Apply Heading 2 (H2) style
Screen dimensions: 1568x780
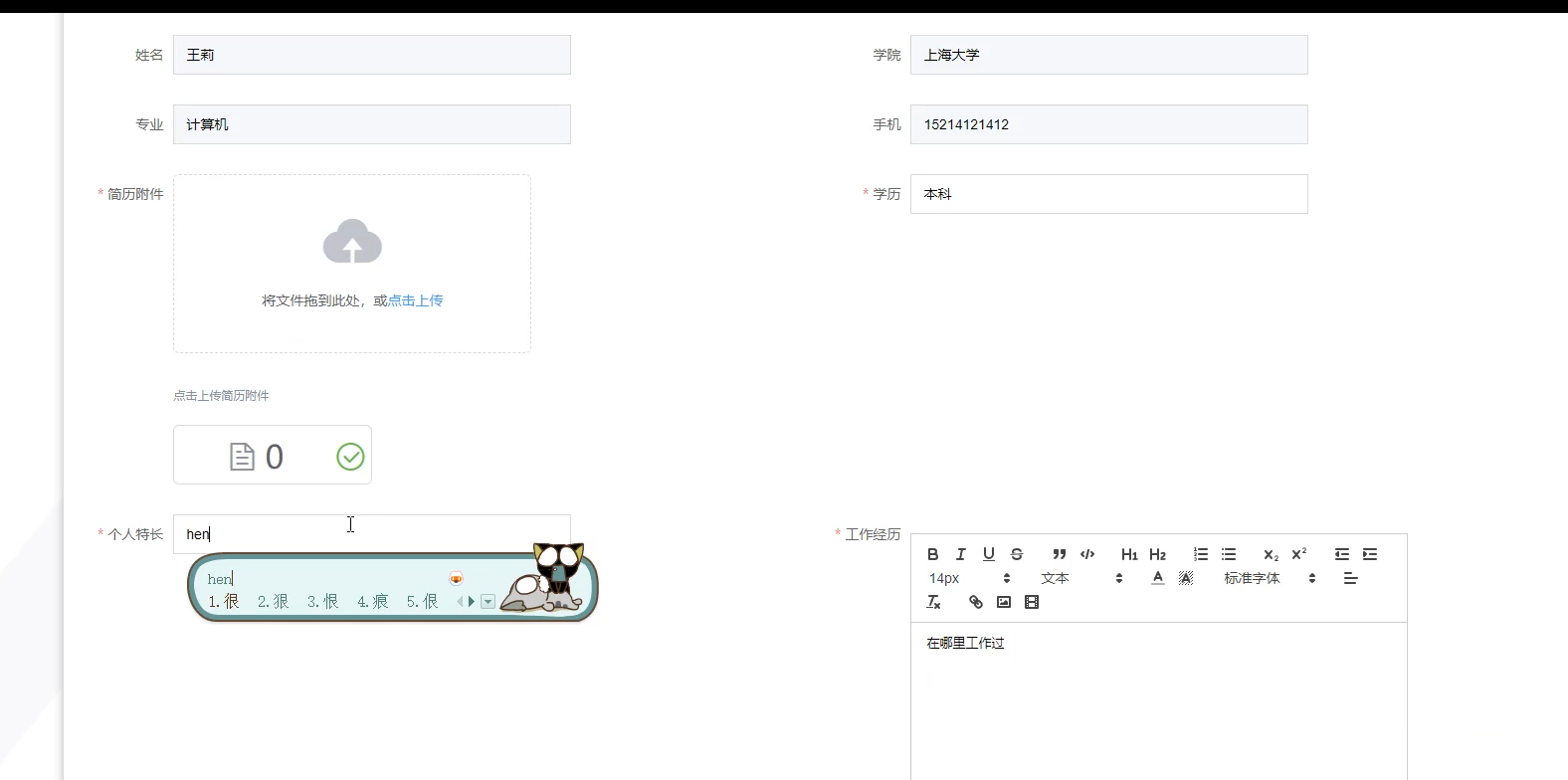tap(1157, 554)
